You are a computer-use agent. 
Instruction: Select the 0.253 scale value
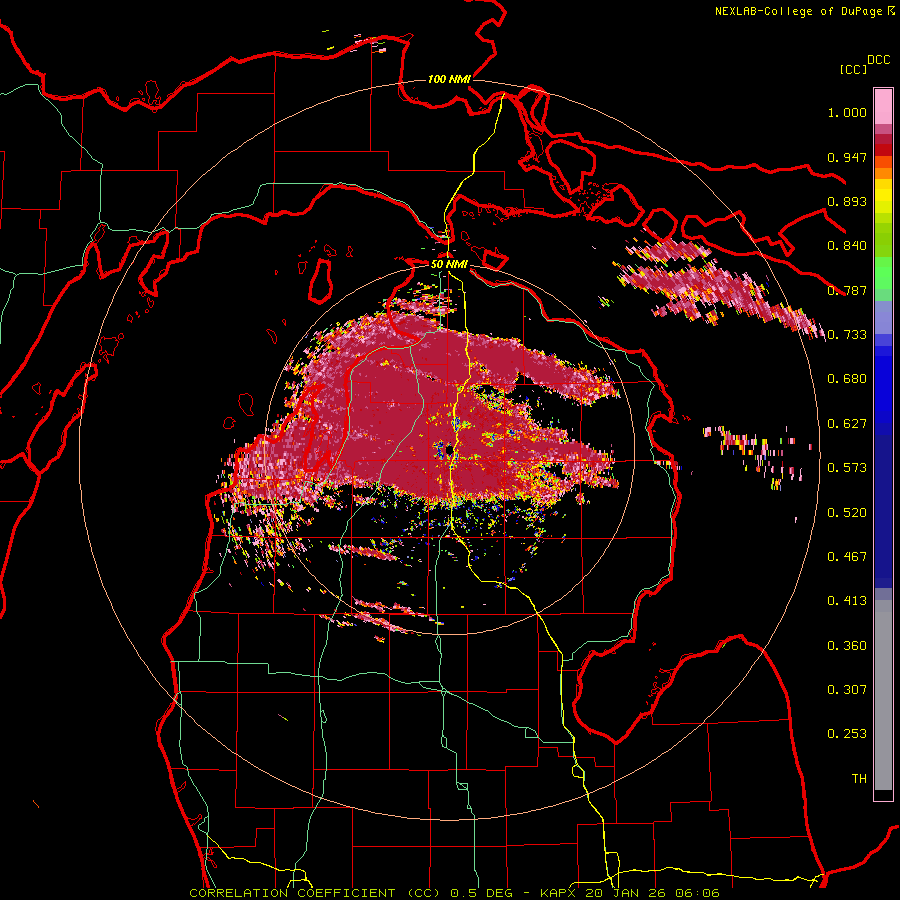click(x=847, y=734)
